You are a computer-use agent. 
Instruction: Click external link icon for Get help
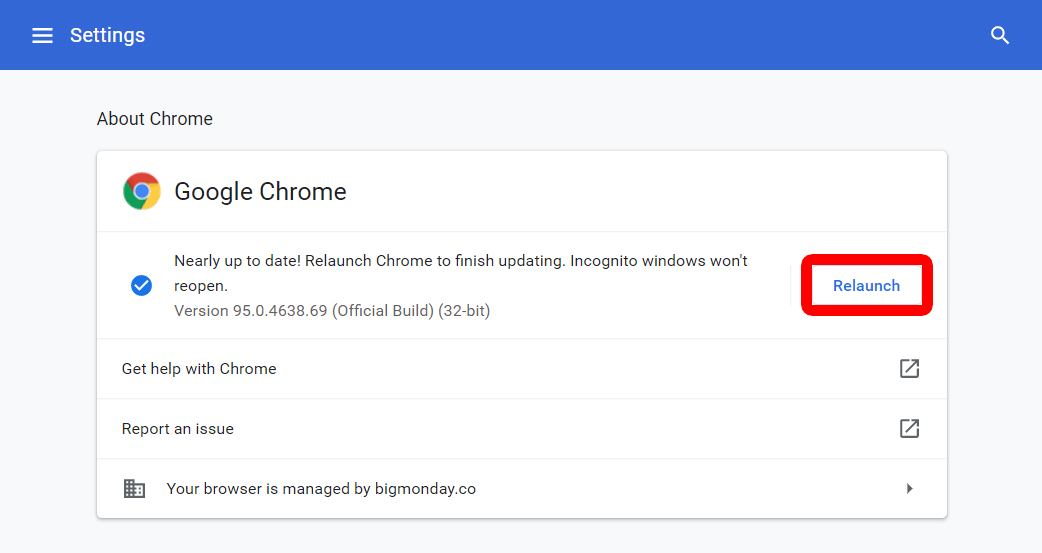coord(909,368)
